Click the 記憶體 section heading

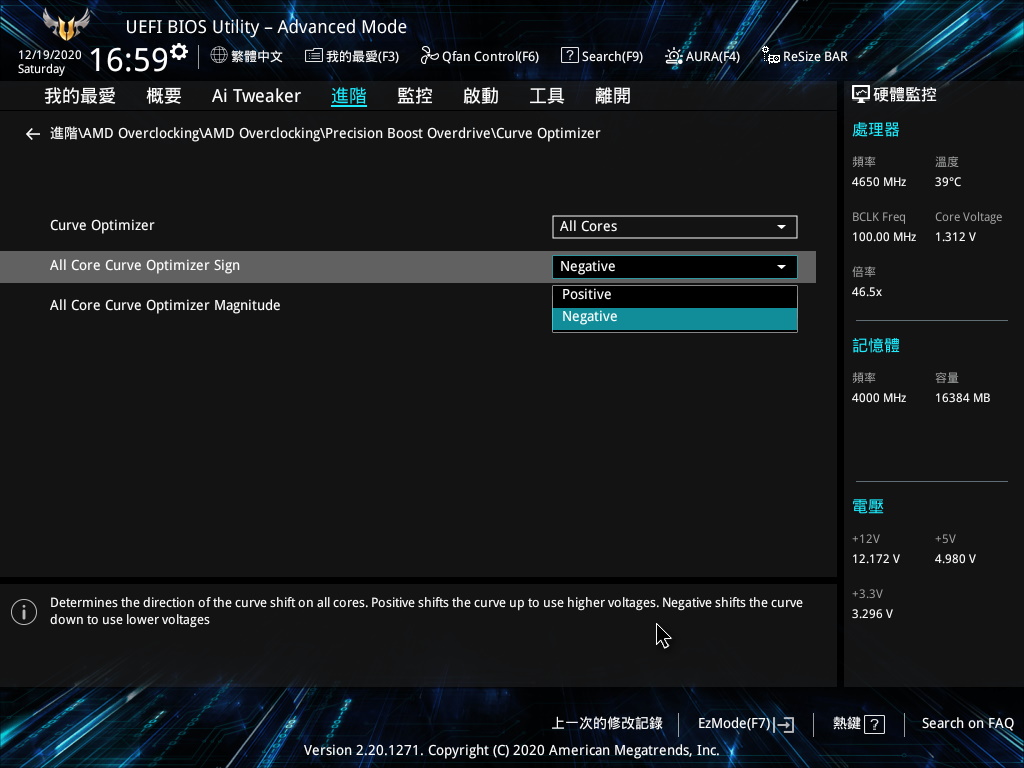pyautogui.click(x=876, y=345)
